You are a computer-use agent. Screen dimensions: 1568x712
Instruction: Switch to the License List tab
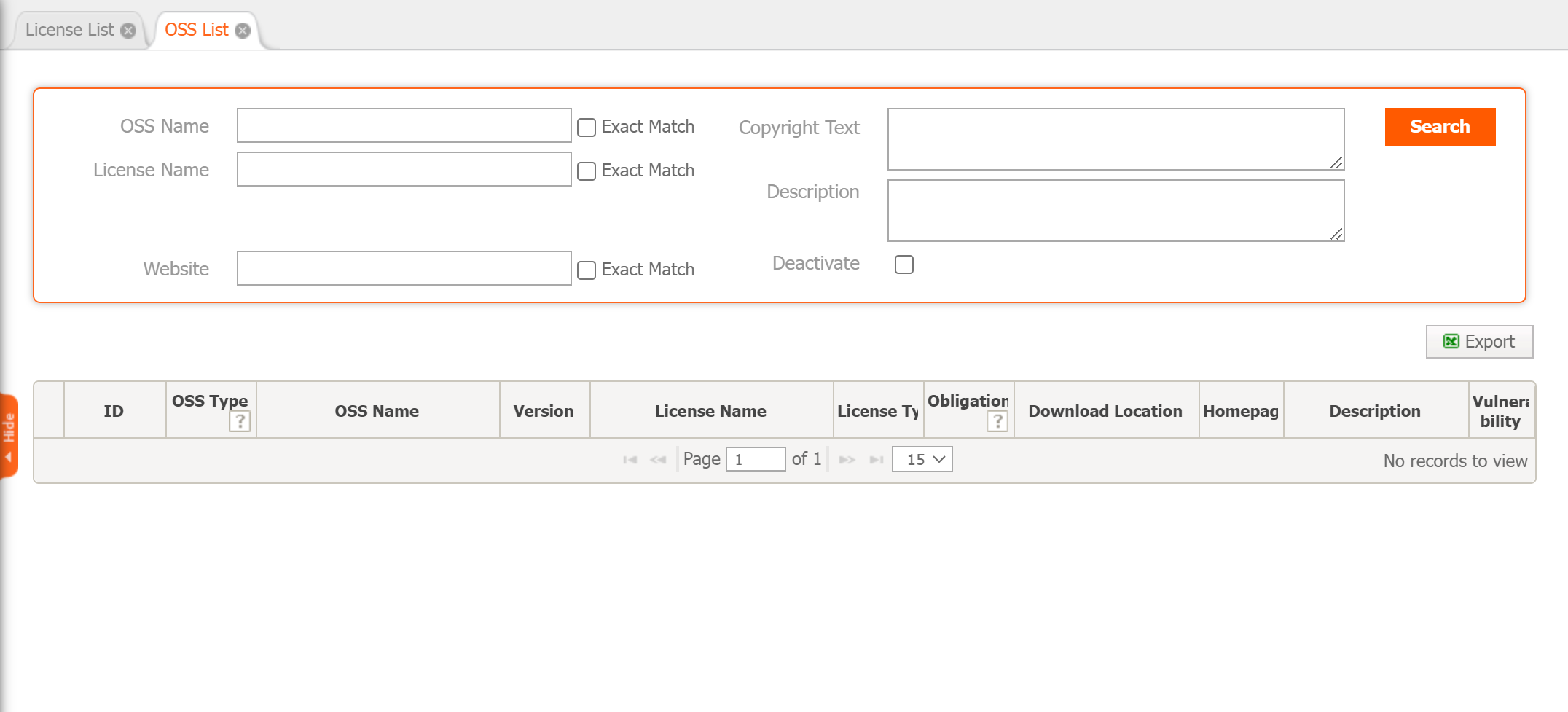click(69, 30)
